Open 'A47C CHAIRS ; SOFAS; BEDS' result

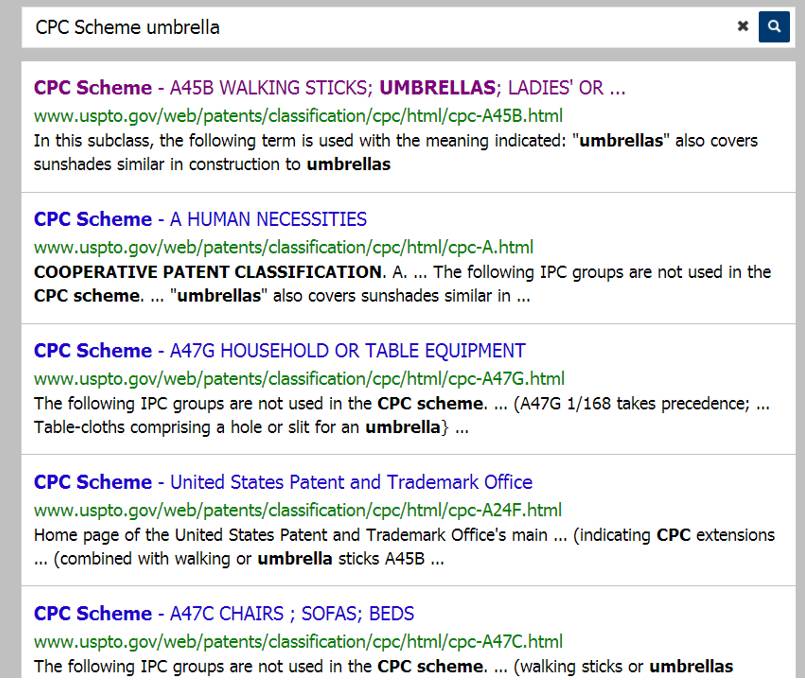point(224,613)
